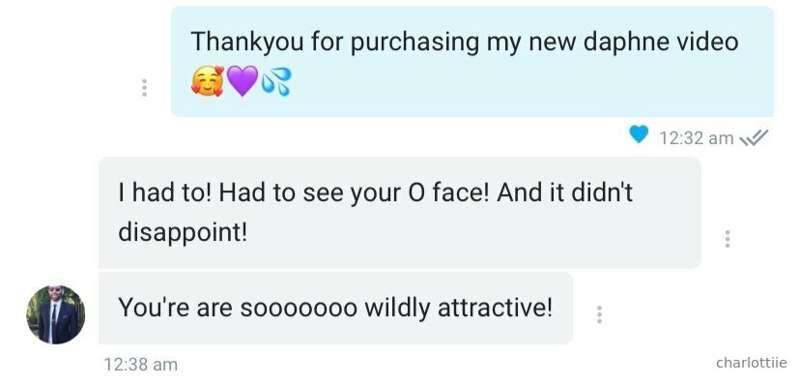Click the words "wildly attractive!" in last message
This screenshot has height=384, width=800.
pos(458,308)
